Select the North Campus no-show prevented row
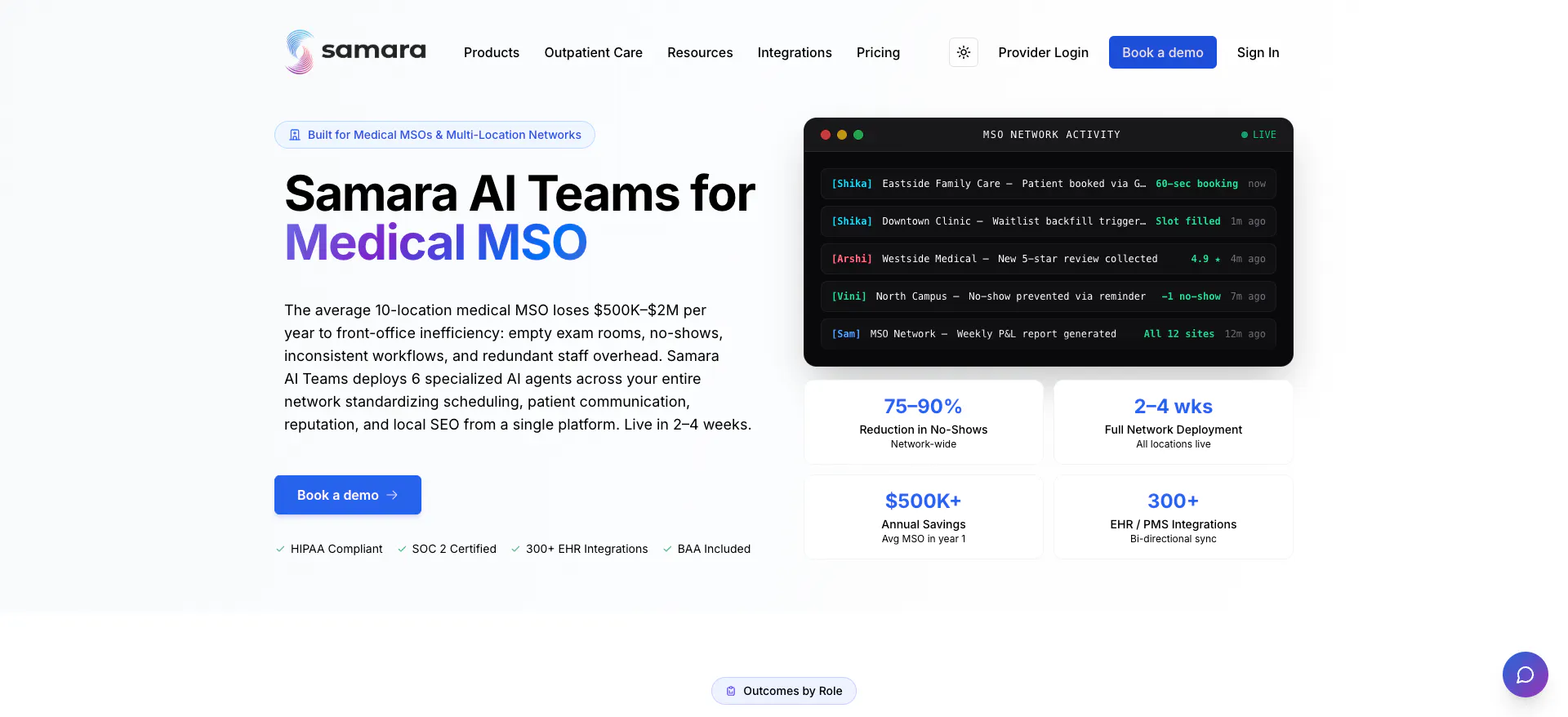 (x=1049, y=296)
